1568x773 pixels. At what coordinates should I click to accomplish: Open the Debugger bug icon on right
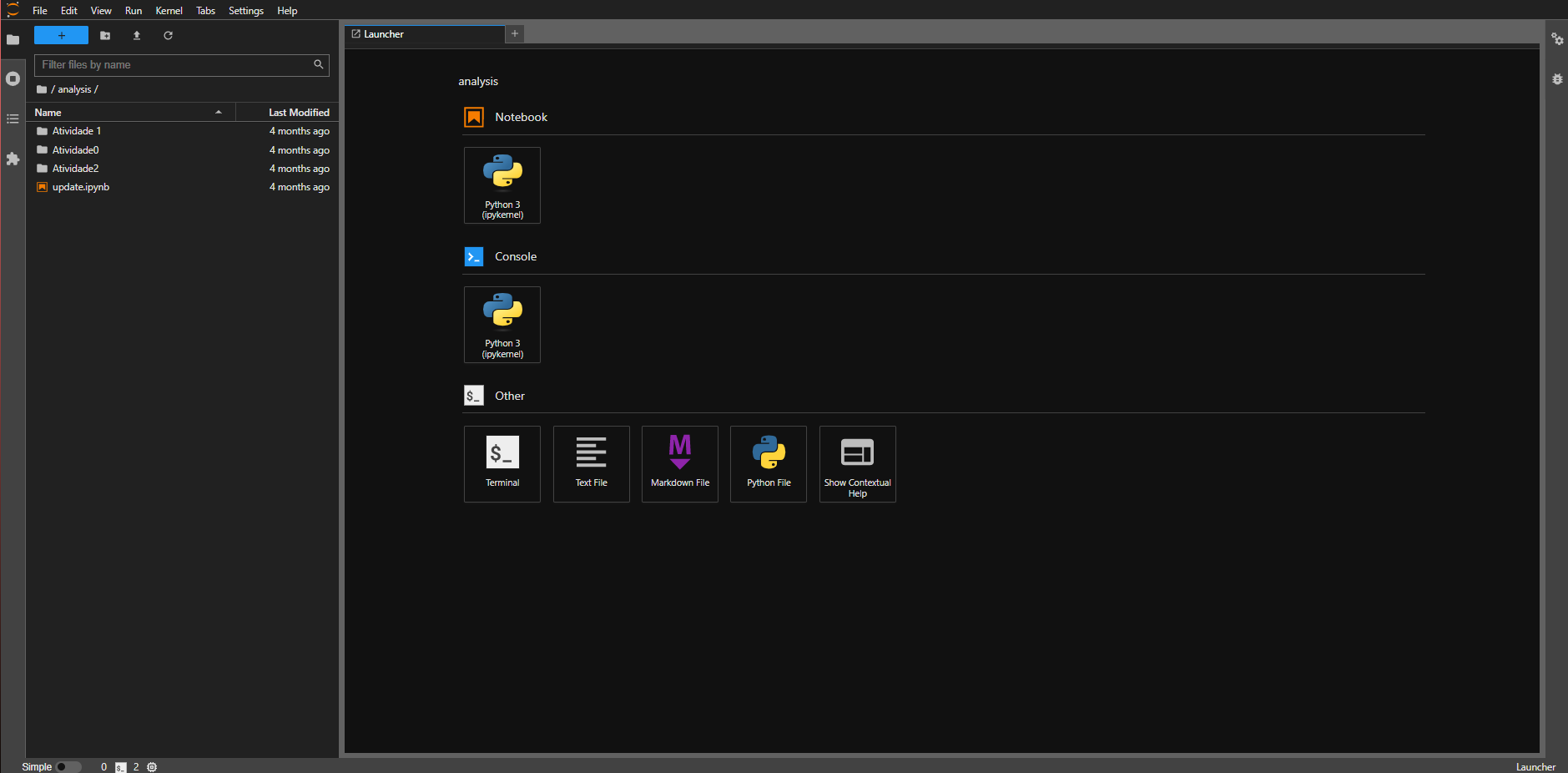coord(1557,79)
